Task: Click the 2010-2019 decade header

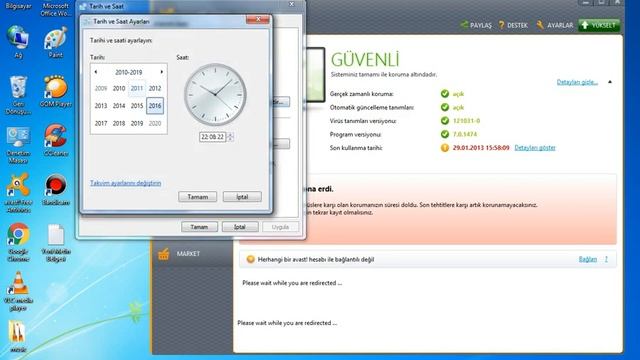Action: (129, 72)
